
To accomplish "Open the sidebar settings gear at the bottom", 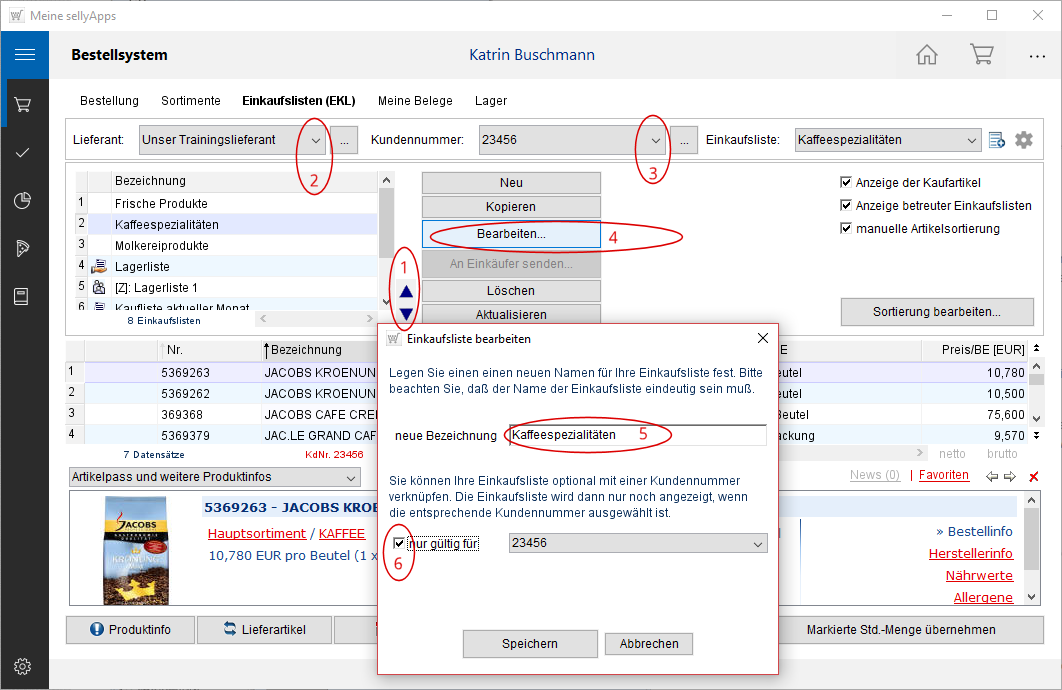I will 24,666.
